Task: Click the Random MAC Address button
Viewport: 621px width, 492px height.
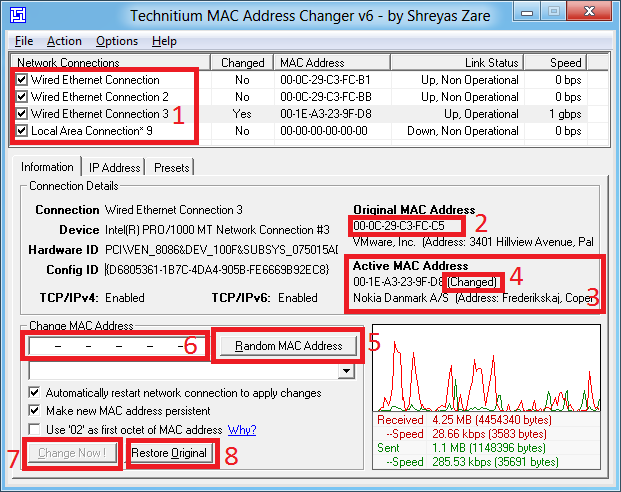Action: (288, 346)
